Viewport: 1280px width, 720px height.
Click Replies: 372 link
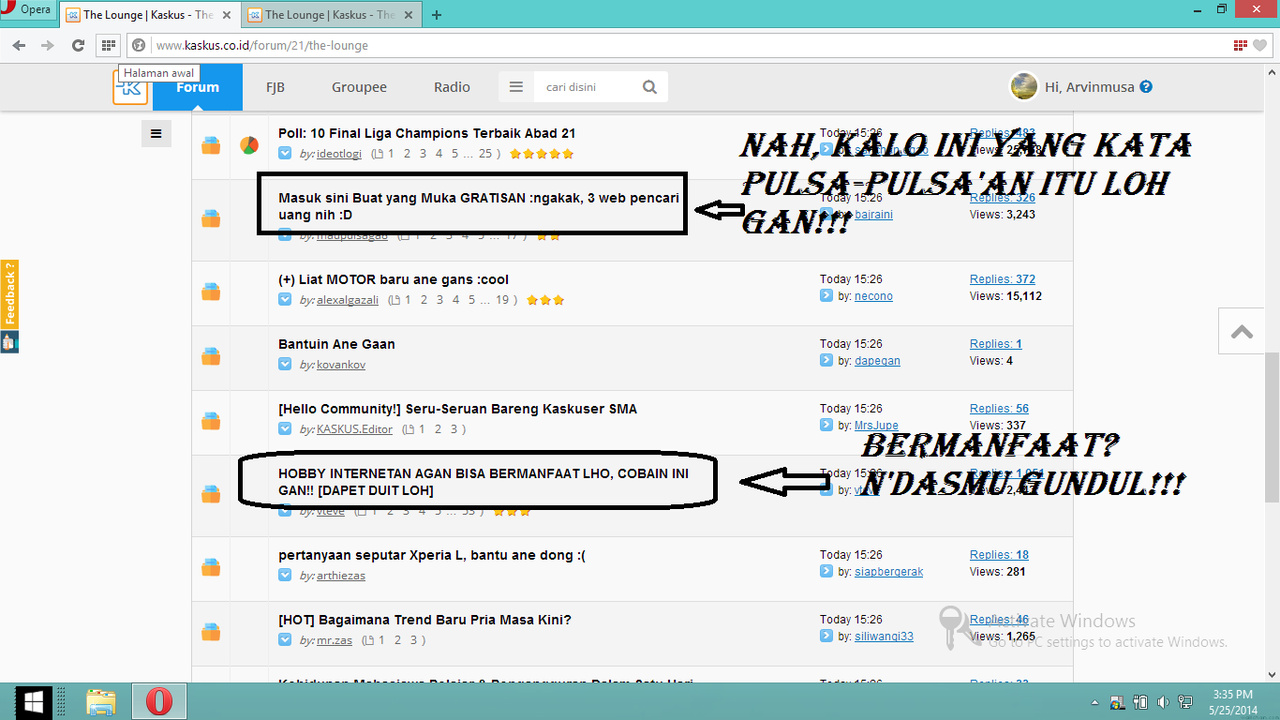(x=1003, y=279)
